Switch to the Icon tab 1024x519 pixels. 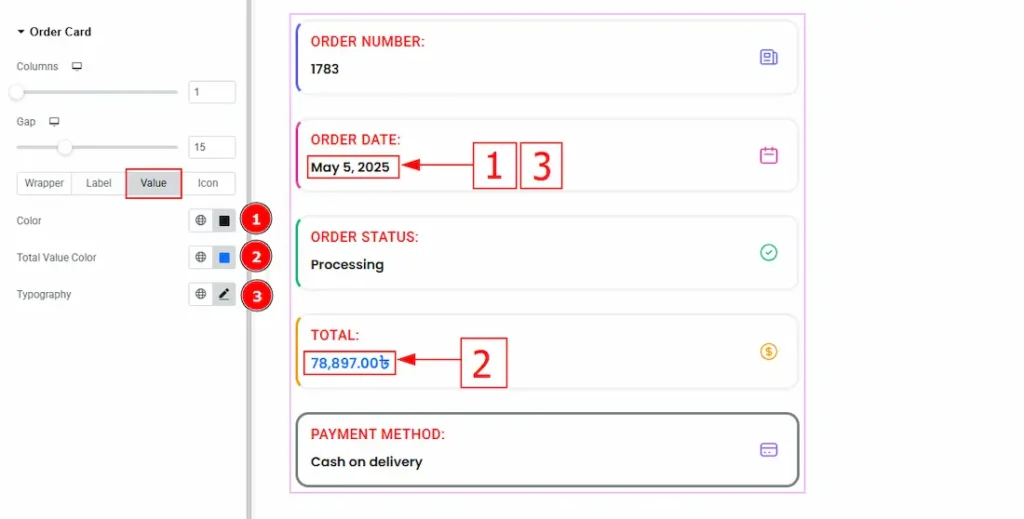pyautogui.click(x=208, y=183)
